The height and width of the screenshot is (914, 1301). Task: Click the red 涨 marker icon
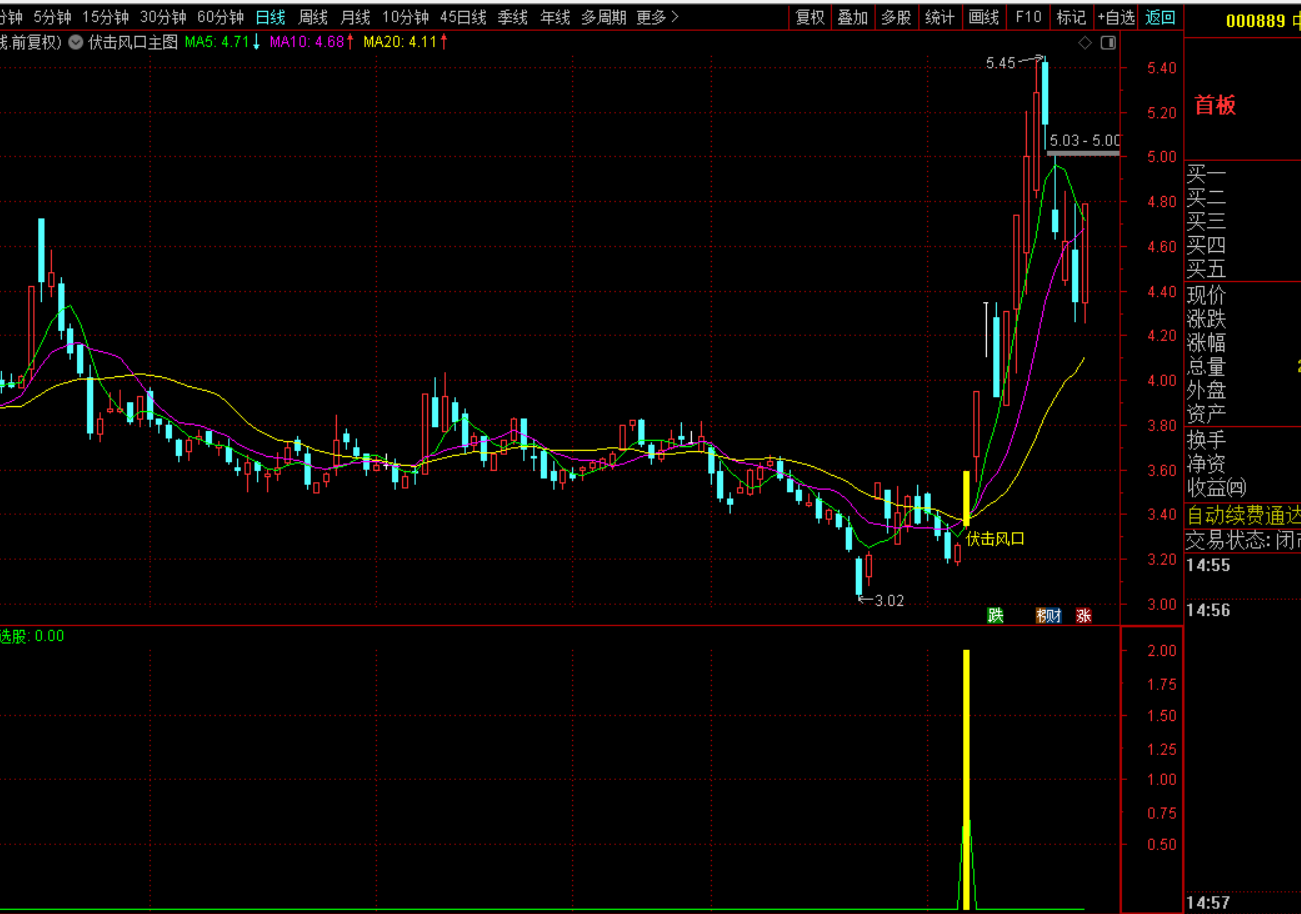tap(1084, 615)
